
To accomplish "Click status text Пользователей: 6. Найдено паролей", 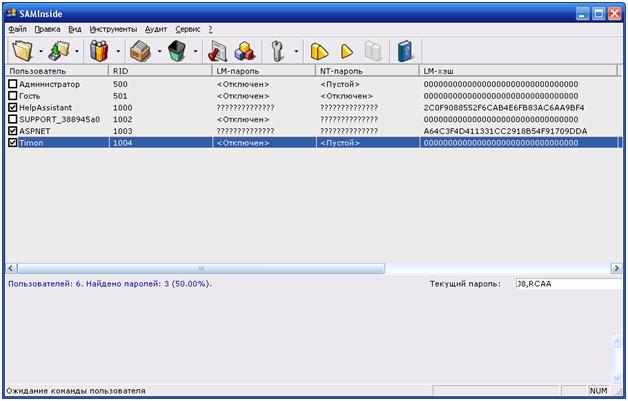I will pos(110,284).
